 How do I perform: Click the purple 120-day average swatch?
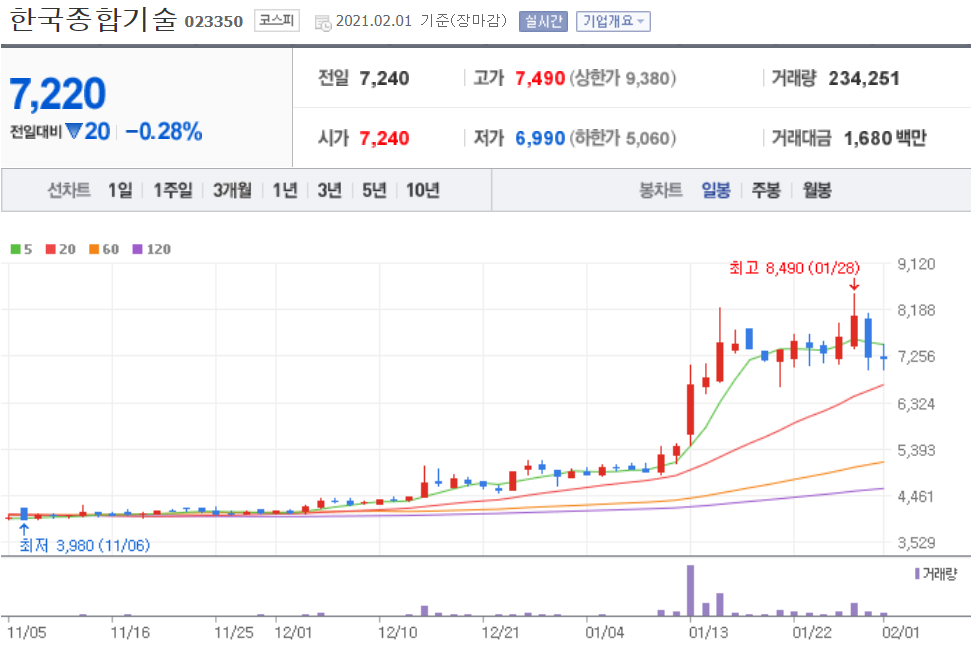pyautogui.click(x=137, y=249)
